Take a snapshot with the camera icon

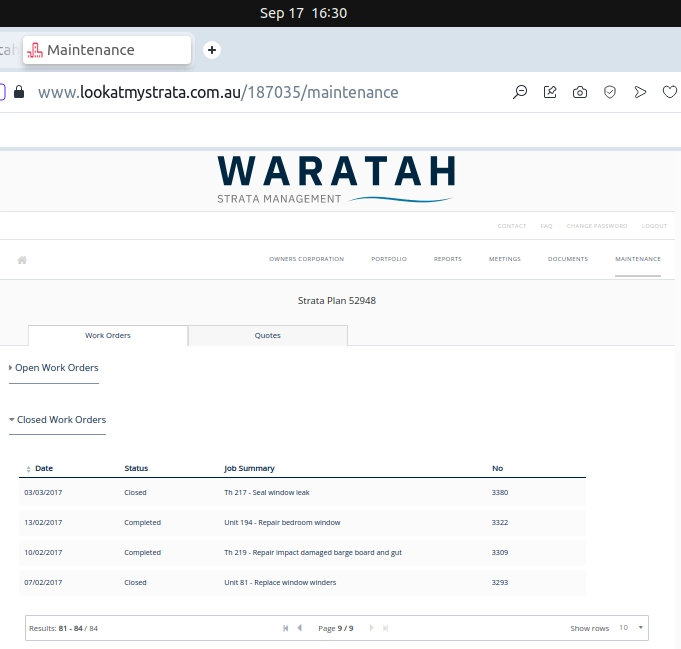point(580,92)
